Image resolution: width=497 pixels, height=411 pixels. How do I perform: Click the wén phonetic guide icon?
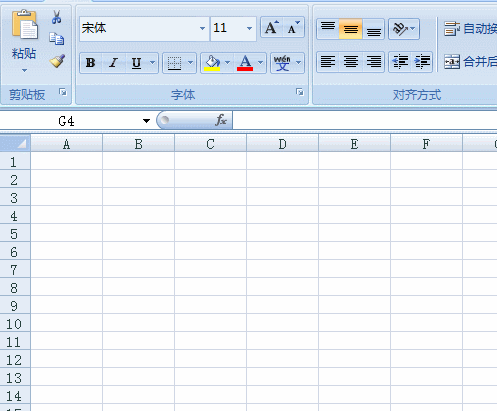pos(282,63)
